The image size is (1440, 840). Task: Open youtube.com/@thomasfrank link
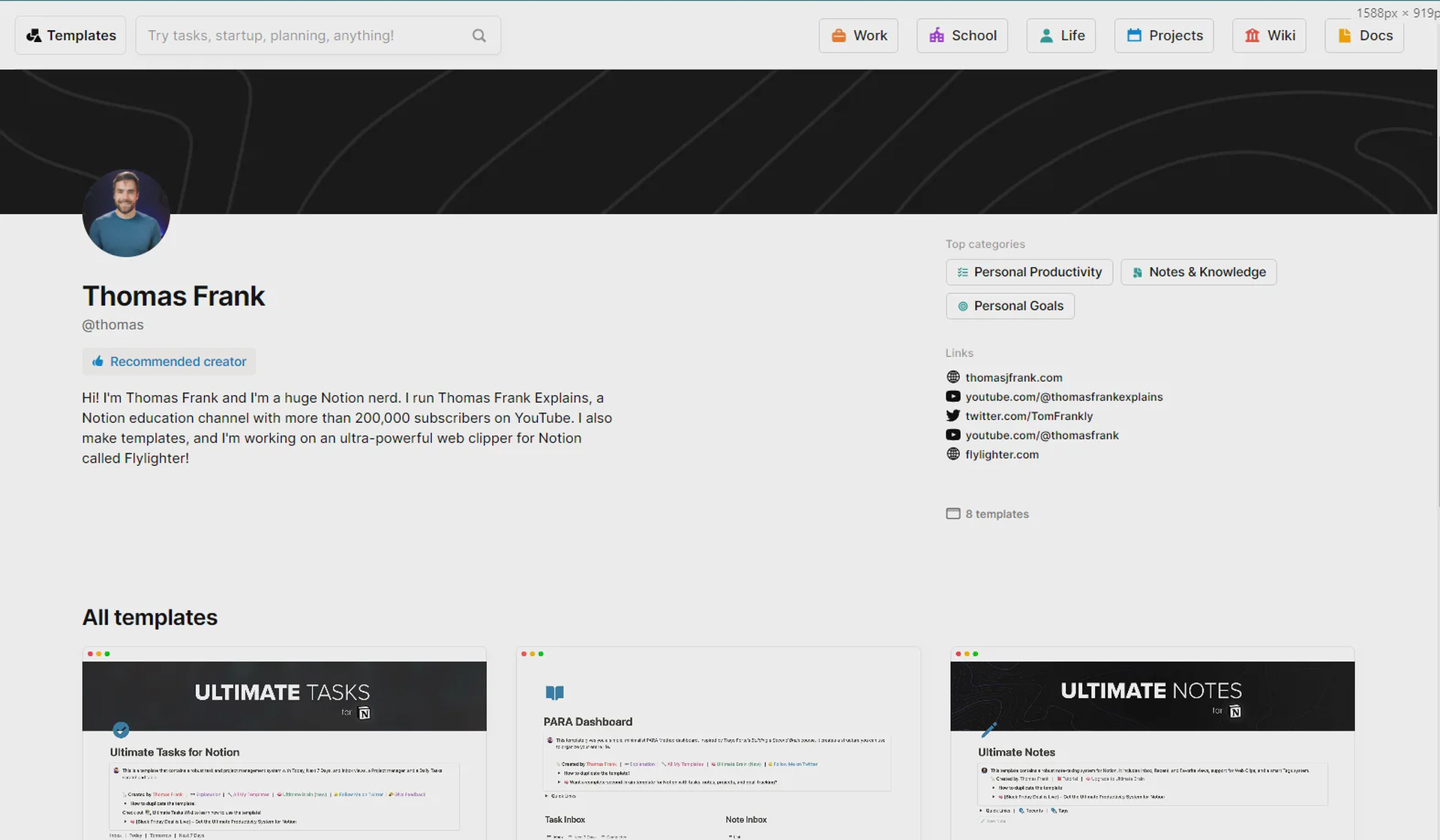[x=1042, y=435]
